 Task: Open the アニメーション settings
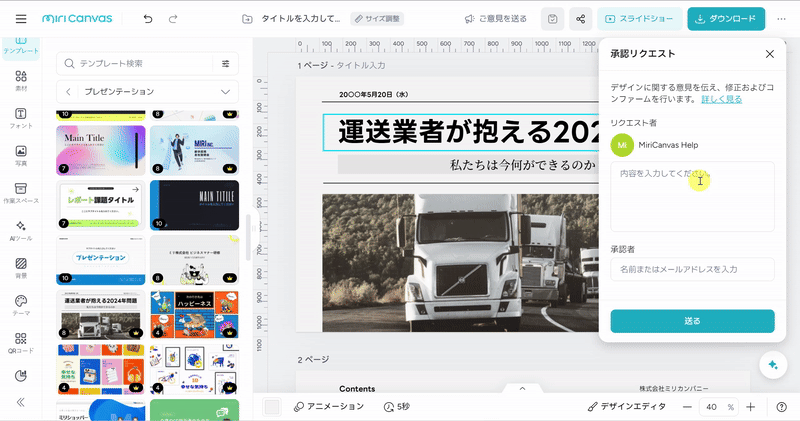pos(329,407)
